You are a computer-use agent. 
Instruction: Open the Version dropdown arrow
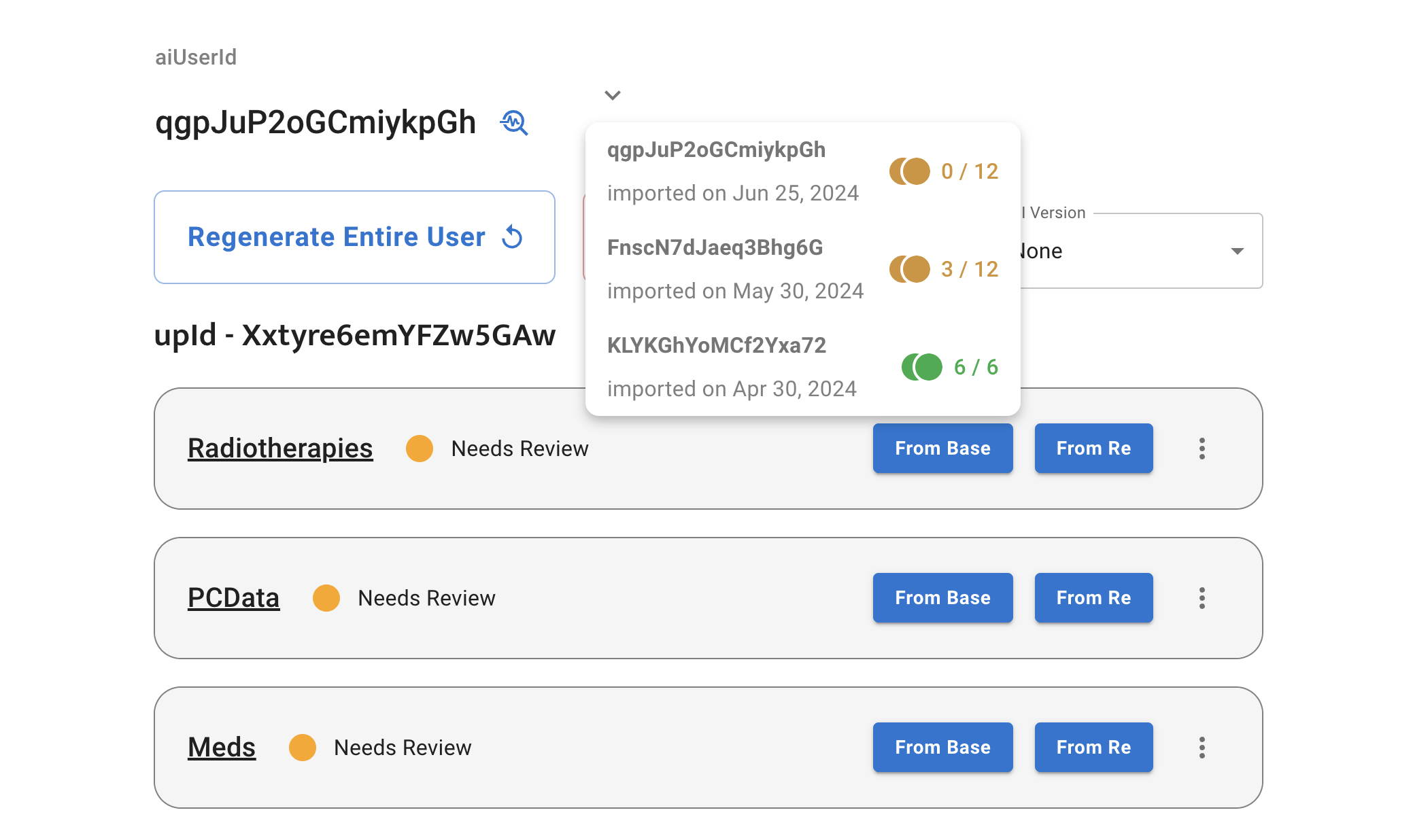pos(1237,251)
